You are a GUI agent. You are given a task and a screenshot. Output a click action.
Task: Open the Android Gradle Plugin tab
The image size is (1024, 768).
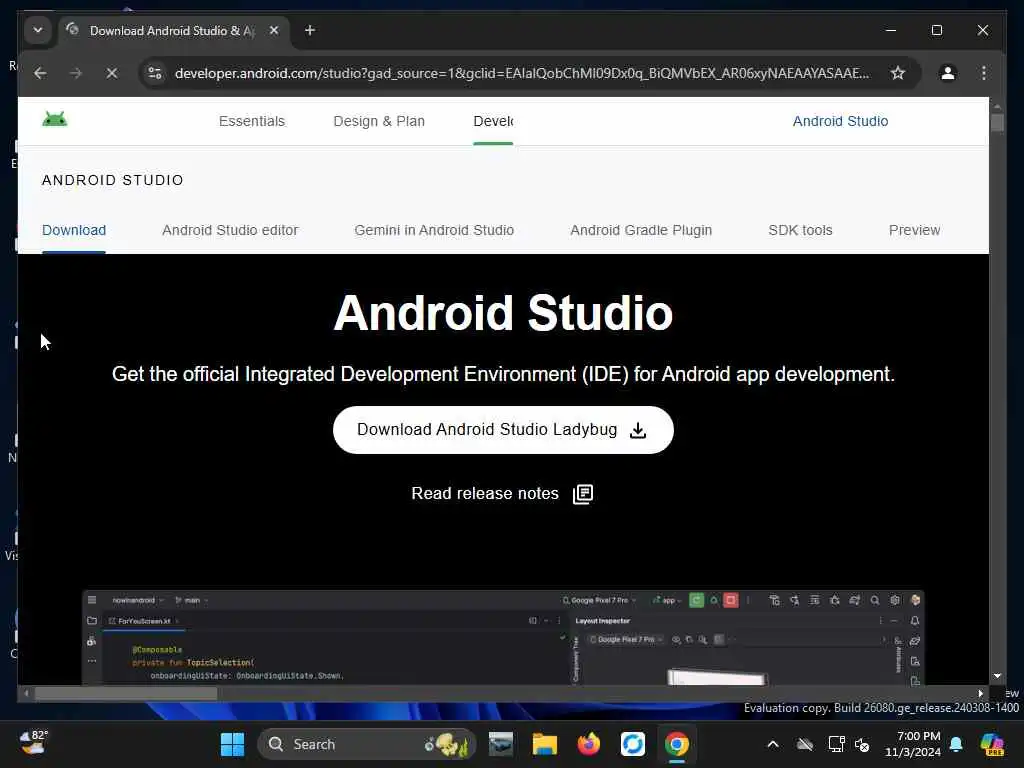(x=641, y=231)
